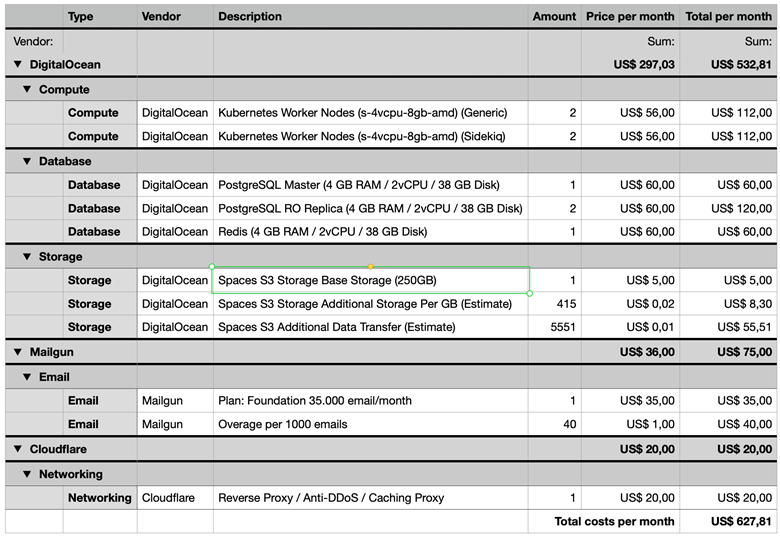Click the DigitalOcean total US$ 532,81
Screen dimensions: 780x536
(741, 65)
